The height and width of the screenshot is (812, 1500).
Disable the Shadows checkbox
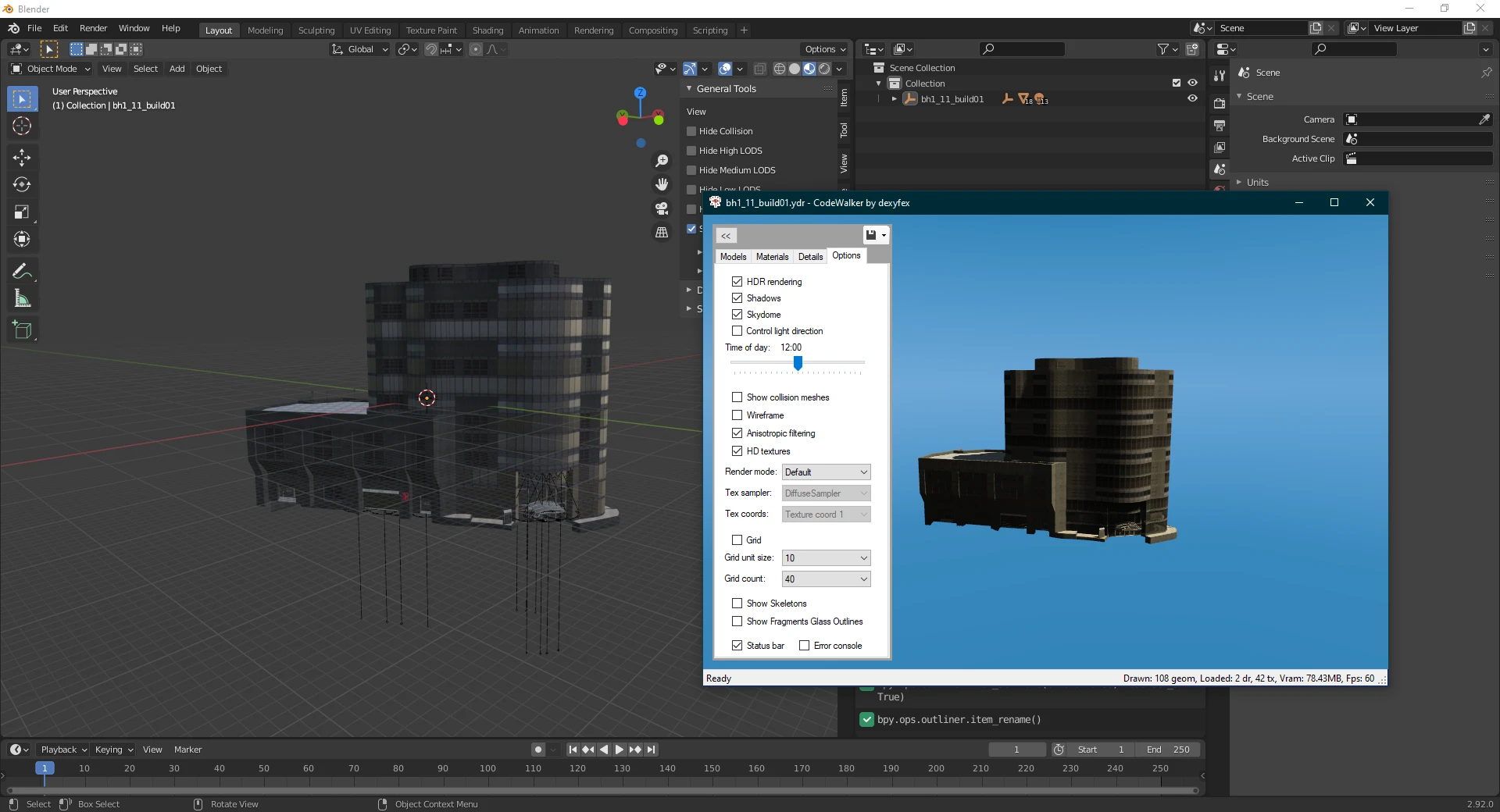[737, 298]
